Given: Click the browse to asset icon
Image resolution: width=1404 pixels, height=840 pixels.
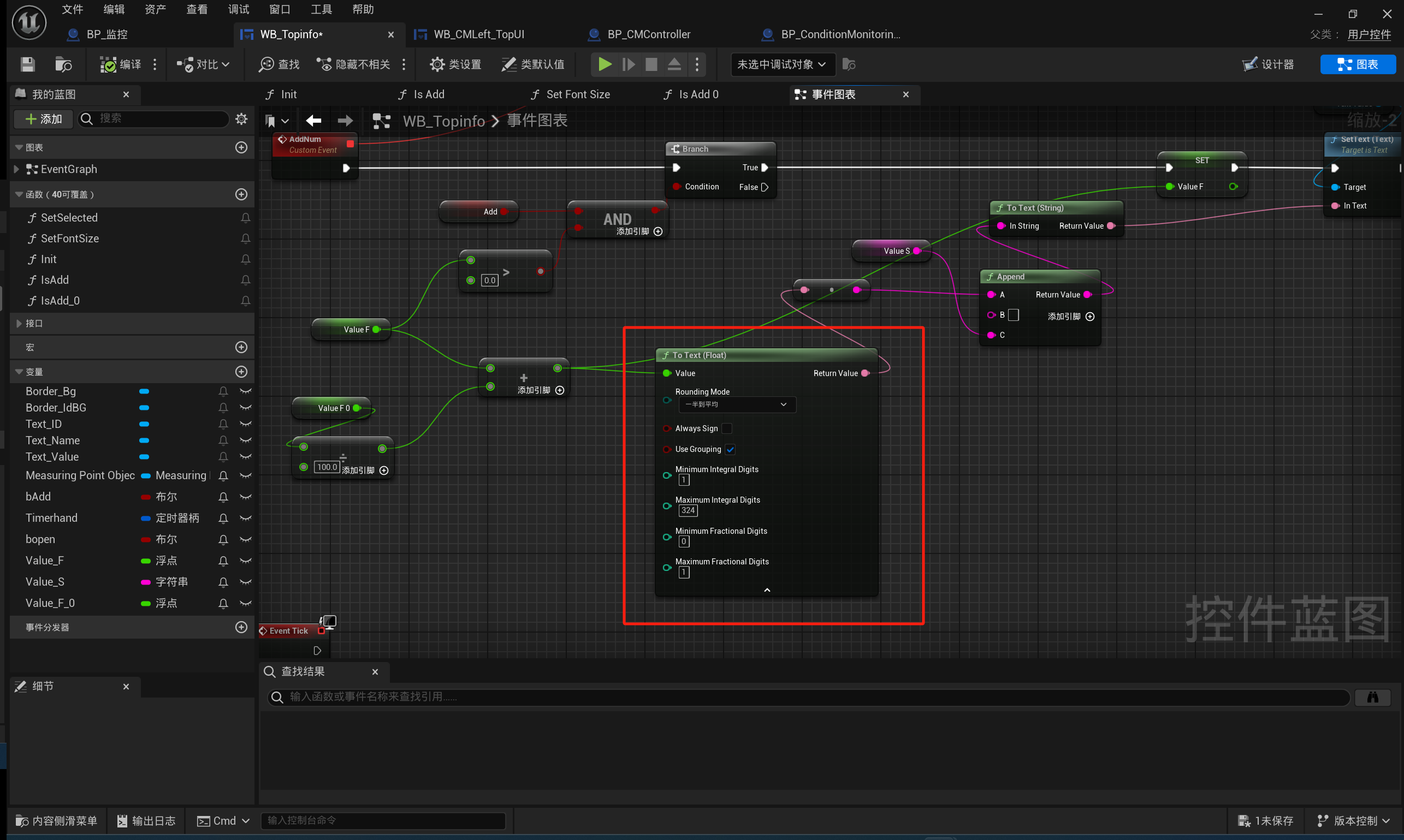Looking at the screenshot, I should pyautogui.click(x=63, y=64).
